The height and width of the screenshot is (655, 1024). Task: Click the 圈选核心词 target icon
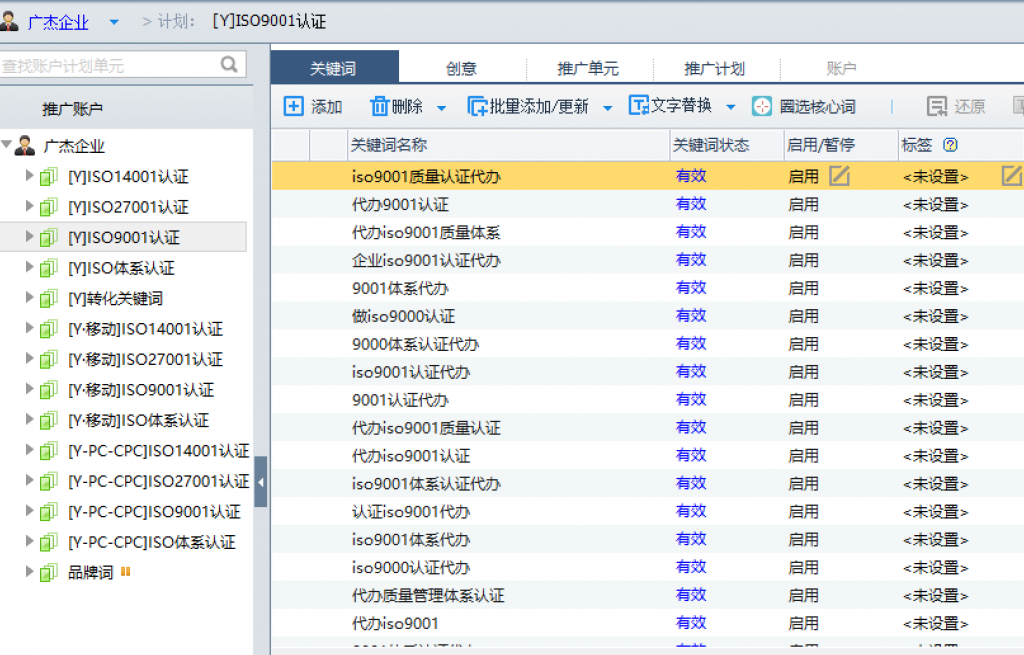point(762,106)
